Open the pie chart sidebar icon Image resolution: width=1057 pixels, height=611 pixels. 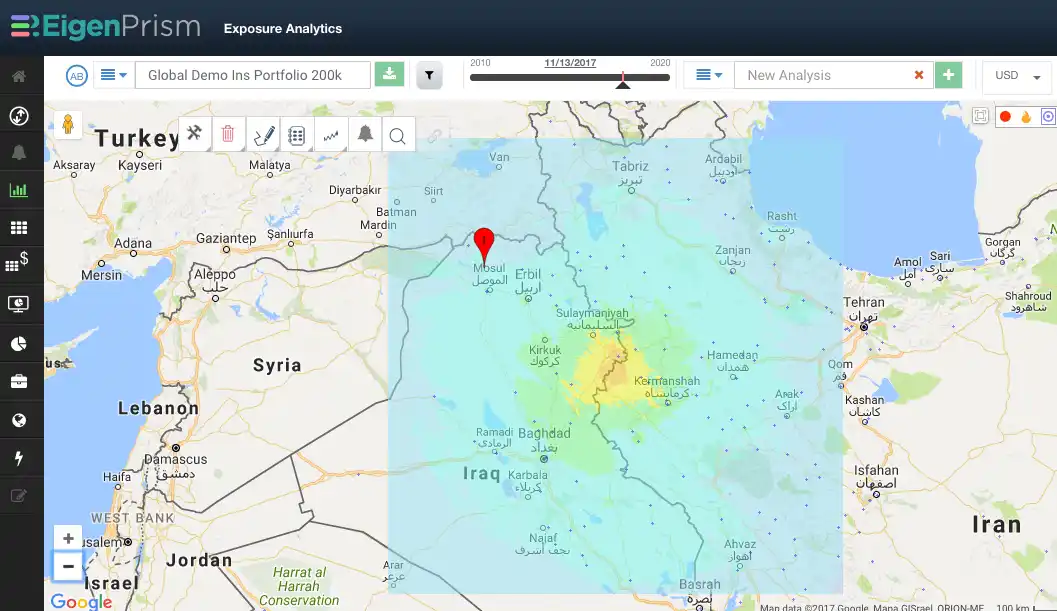coord(19,344)
